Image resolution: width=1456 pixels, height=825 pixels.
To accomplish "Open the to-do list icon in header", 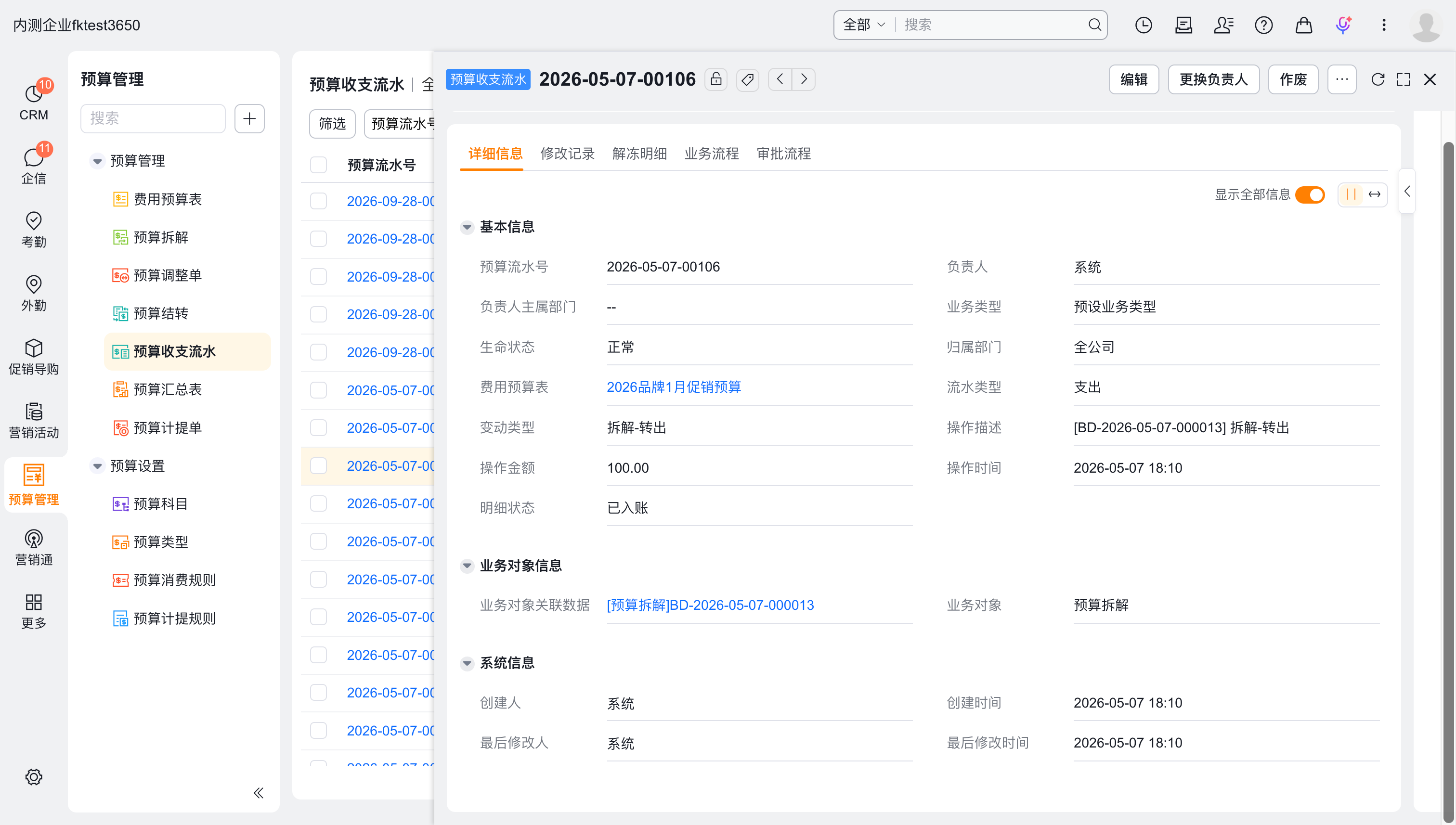I will tap(1183, 25).
